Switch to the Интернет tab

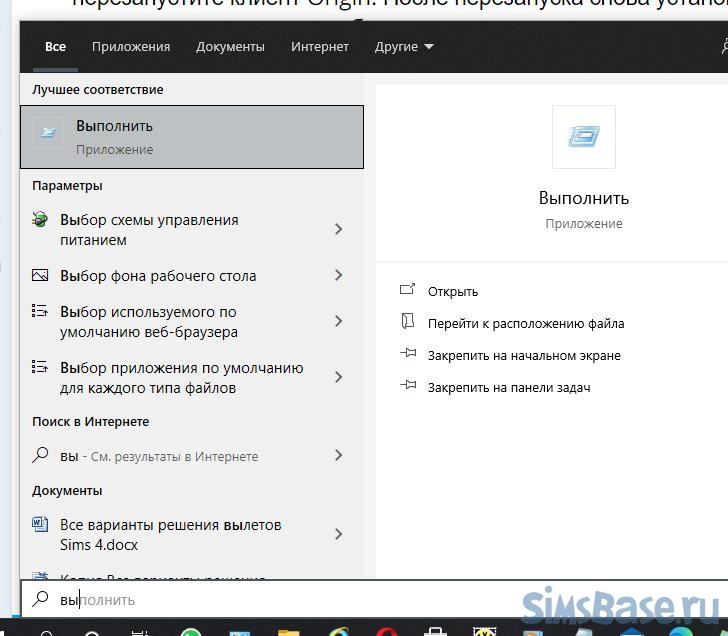pos(320,47)
